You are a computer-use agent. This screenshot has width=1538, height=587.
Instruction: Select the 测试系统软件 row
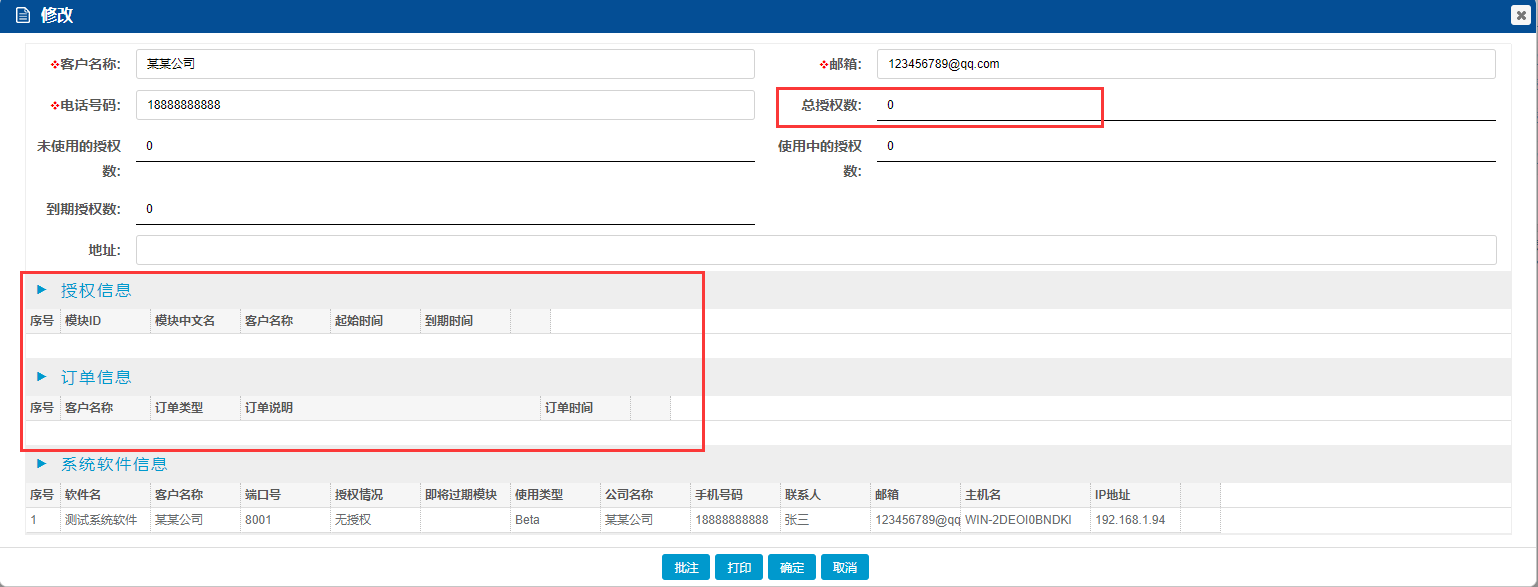point(100,520)
